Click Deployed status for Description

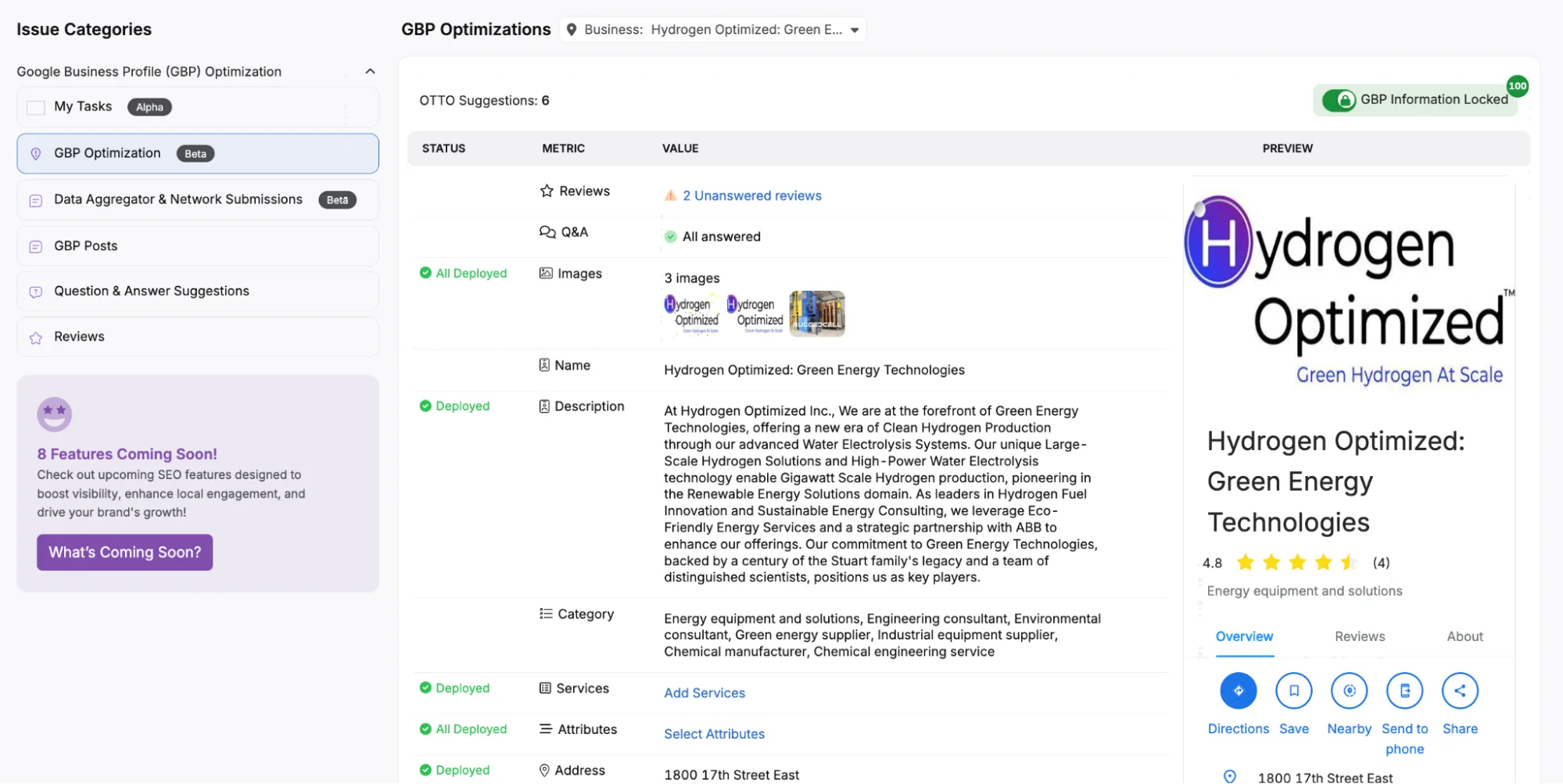tap(455, 406)
